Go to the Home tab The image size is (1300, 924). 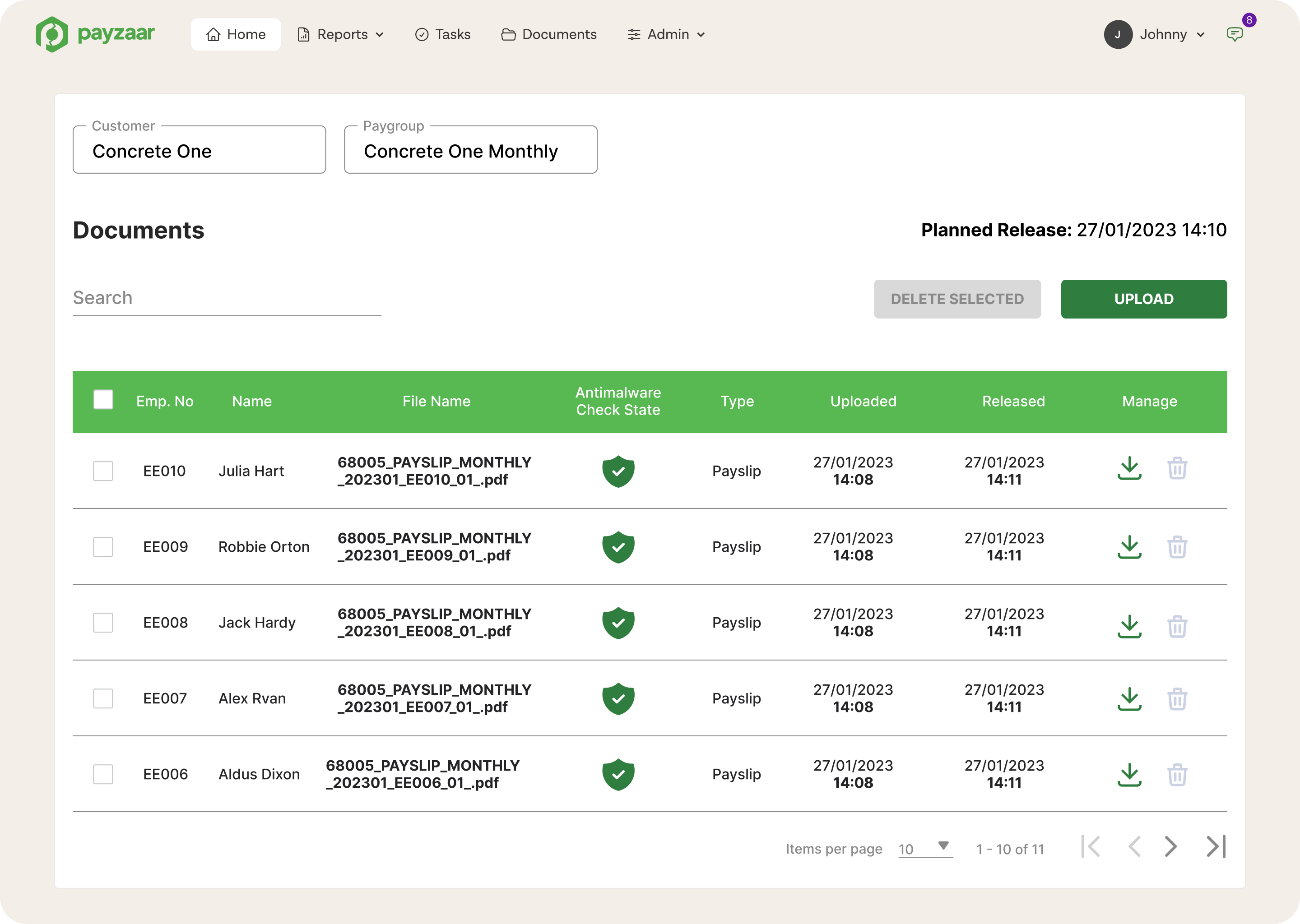(x=236, y=34)
